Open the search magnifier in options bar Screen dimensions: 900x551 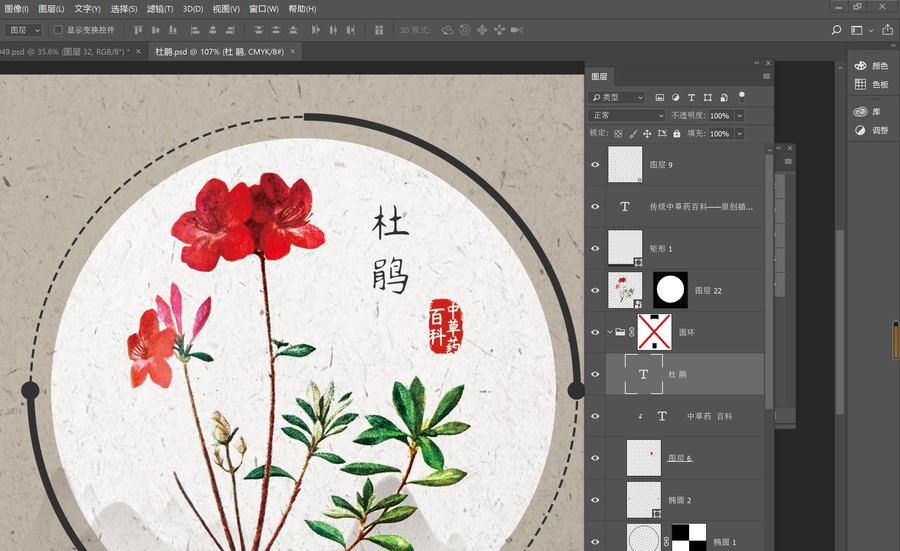tap(836, 30)
